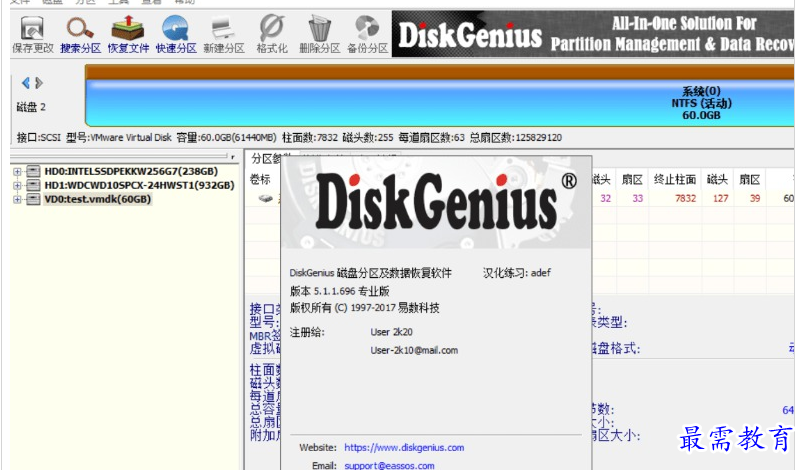Click the 终止柱面 column header

[675, 179]
